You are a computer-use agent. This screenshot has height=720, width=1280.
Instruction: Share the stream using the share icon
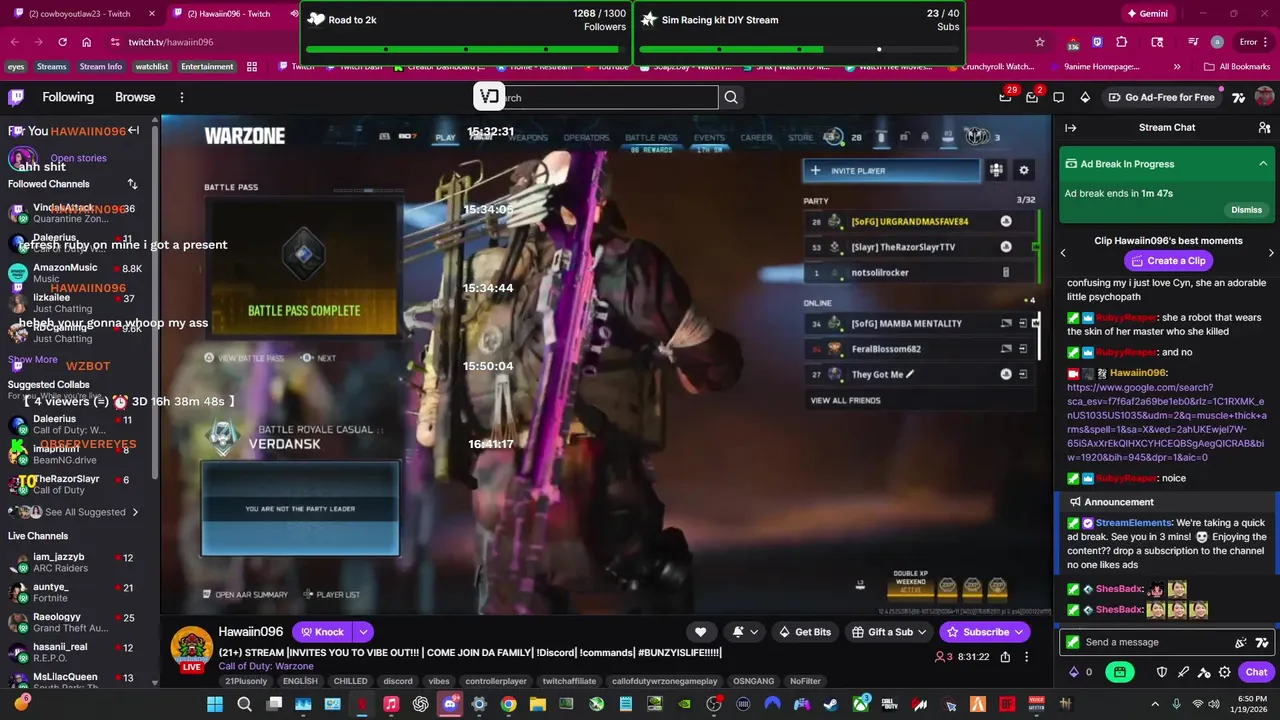click(x=1005, y=657)
